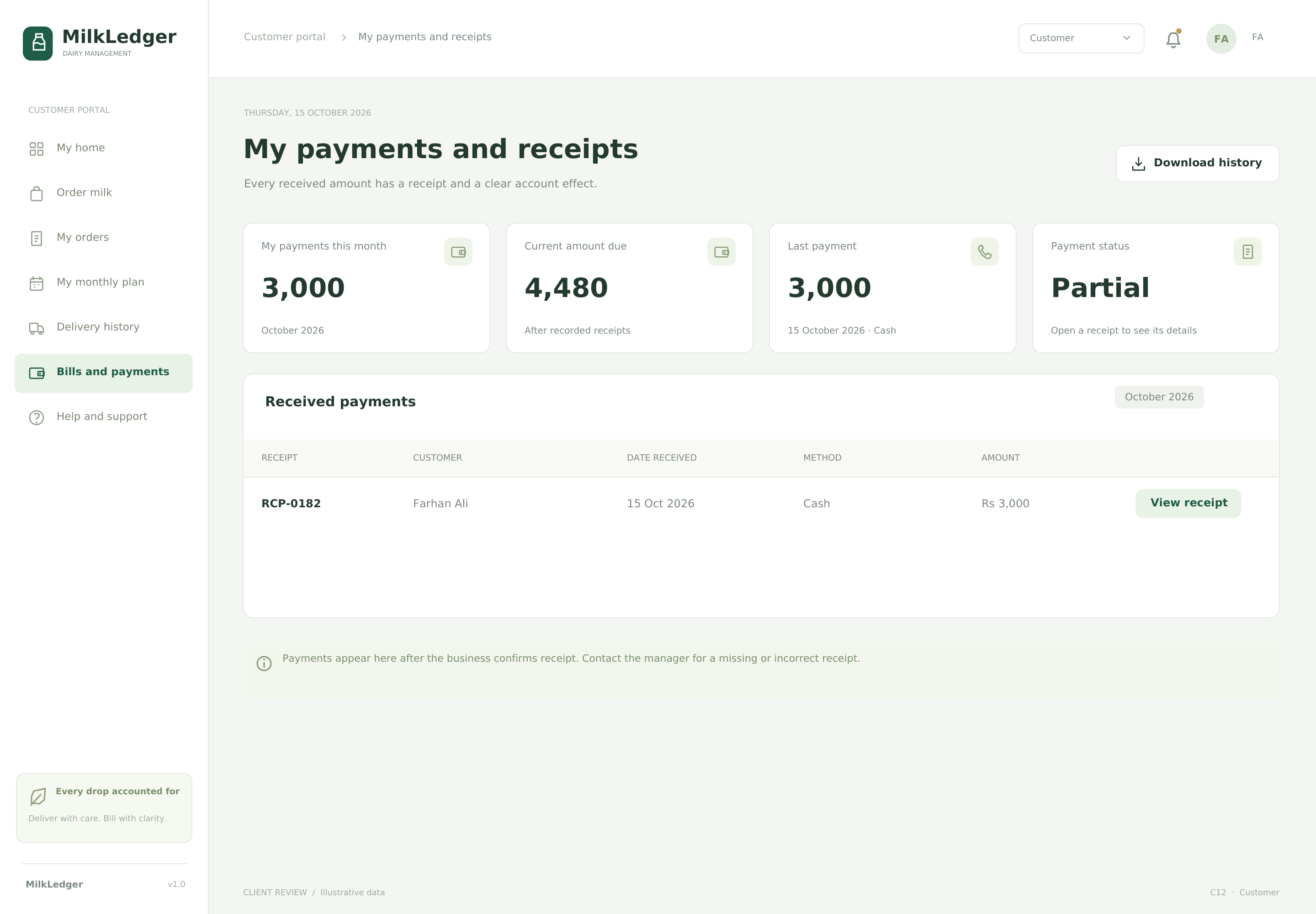The image size is (1316, 914).
Task: Click the AMOUNT column header
Action: 1000,457
